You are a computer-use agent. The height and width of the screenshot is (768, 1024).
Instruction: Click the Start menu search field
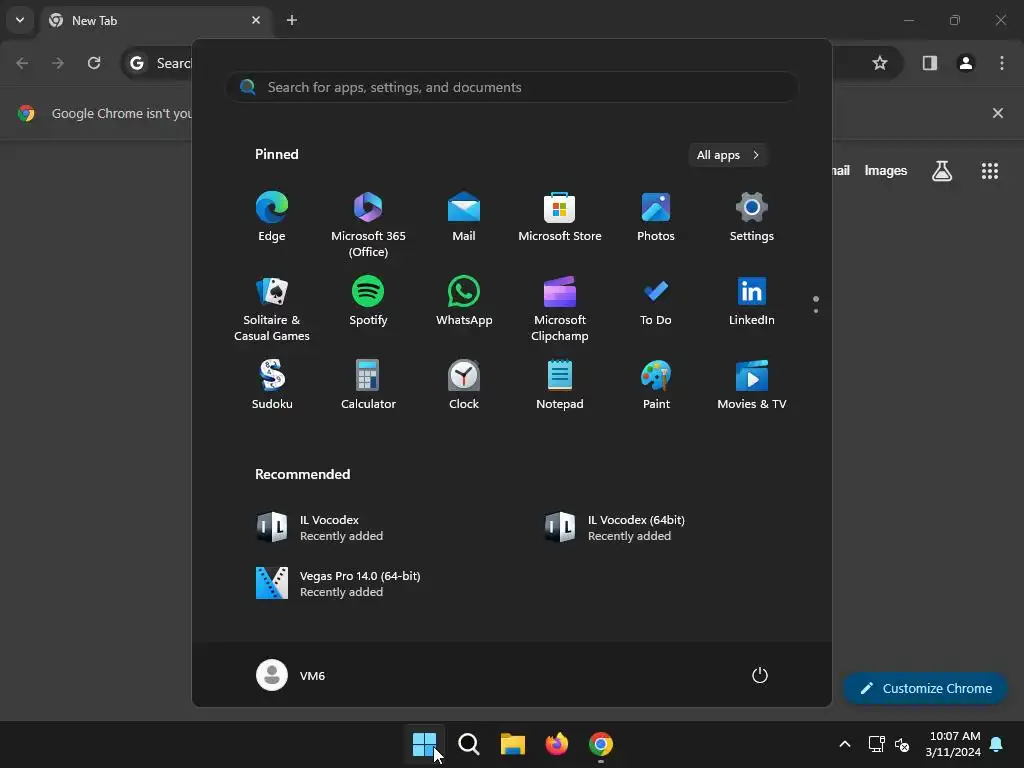tap(511, 87)
